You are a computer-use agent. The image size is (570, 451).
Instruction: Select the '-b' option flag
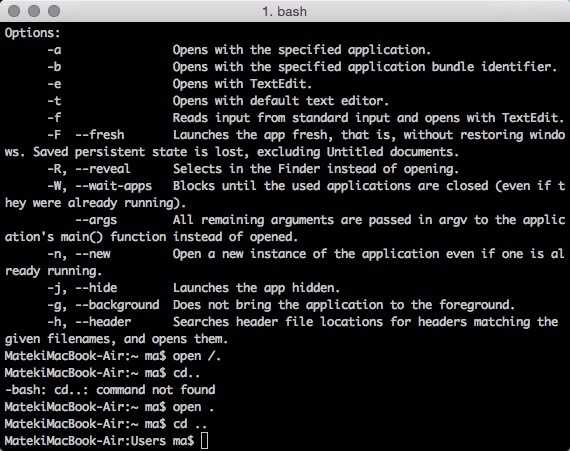click(x=54, y=67)
